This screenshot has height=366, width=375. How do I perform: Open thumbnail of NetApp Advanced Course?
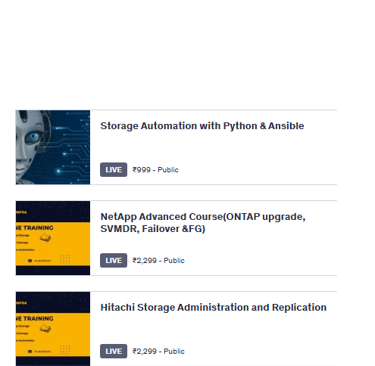click(53, 238)
